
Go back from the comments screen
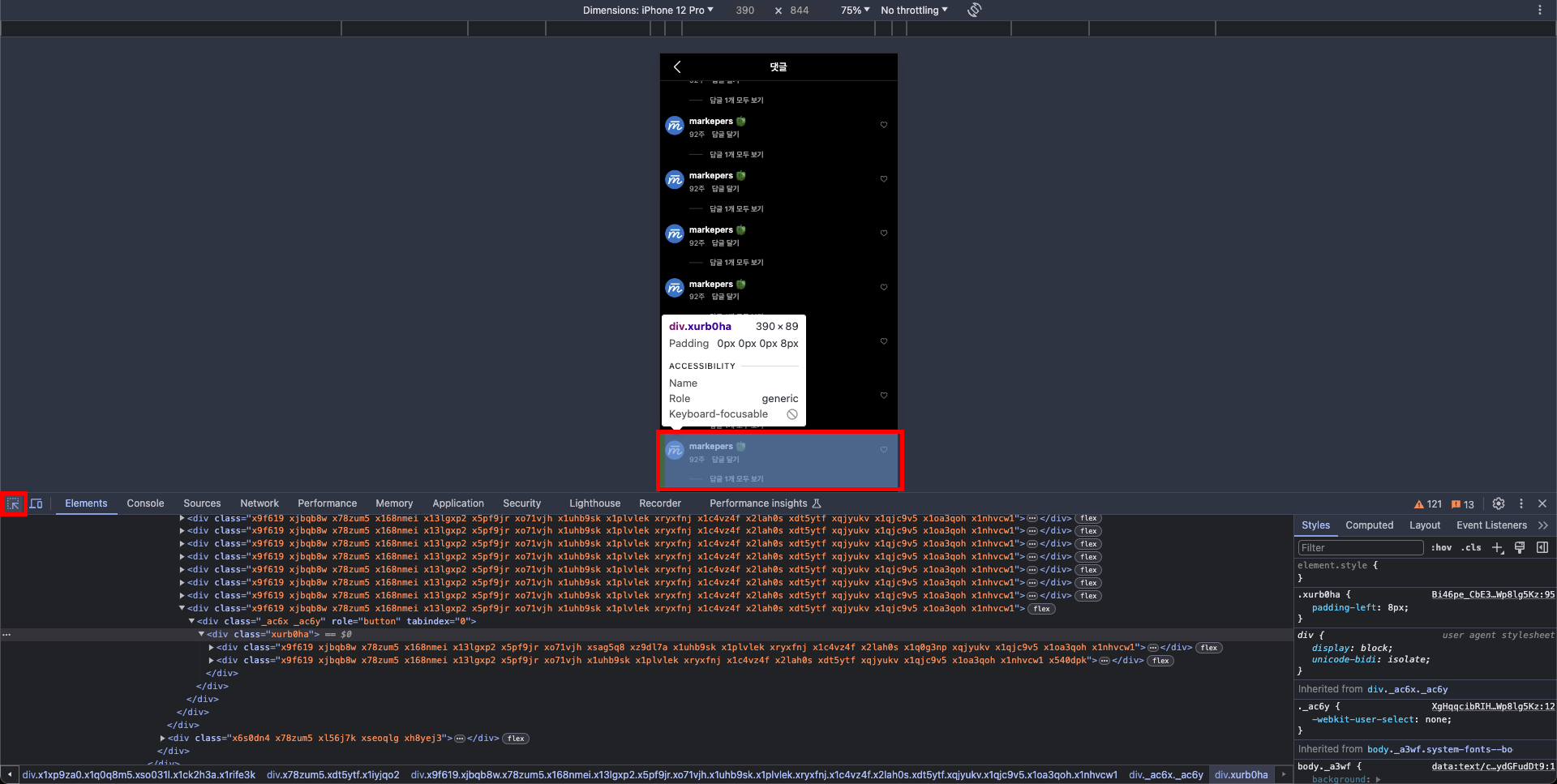[x=677, y=66]
